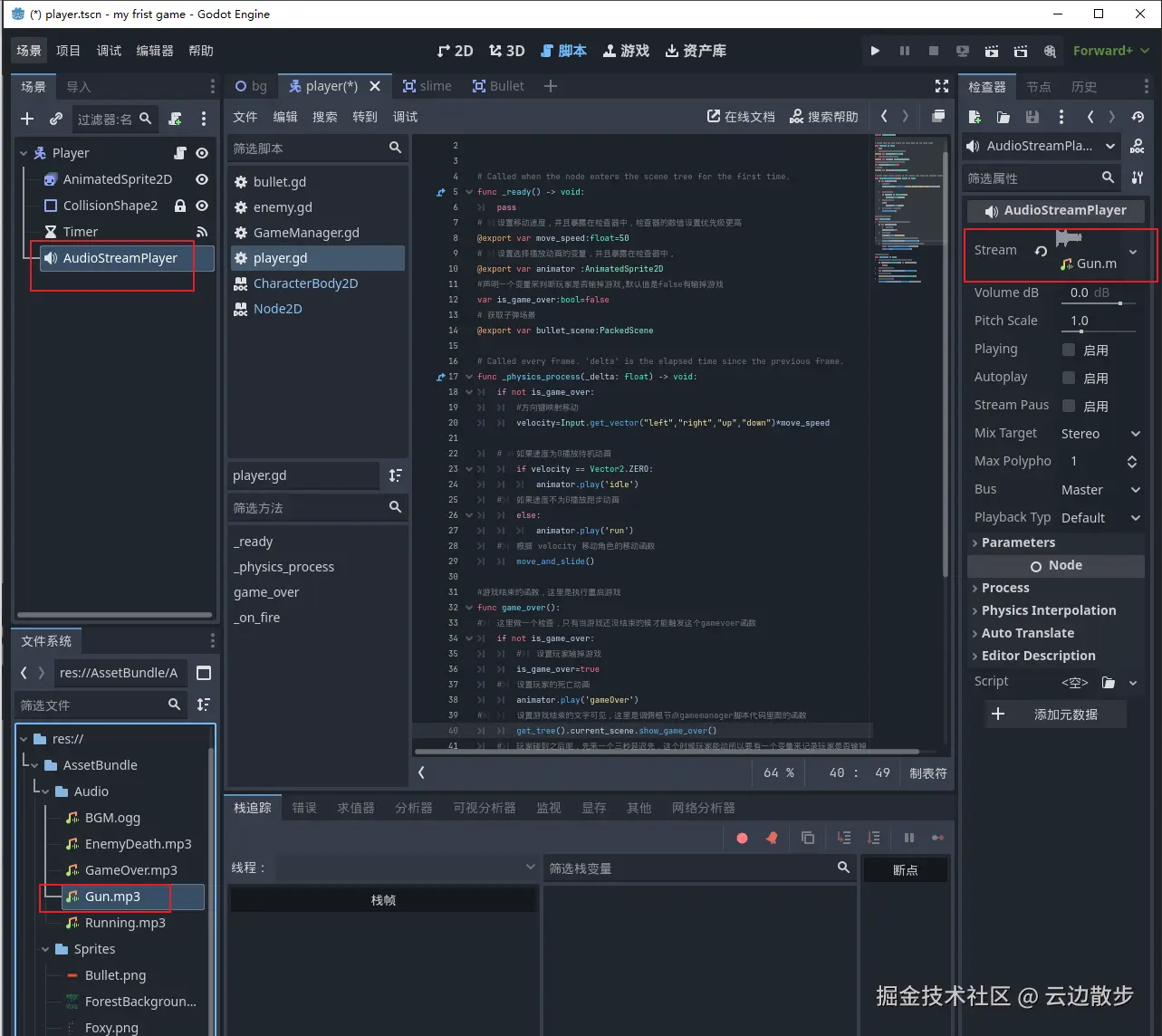Save the resource with Inspector disk icon
Image resolution: width=1162 pixels, height=1036 pixels.
pos(1032,117)
